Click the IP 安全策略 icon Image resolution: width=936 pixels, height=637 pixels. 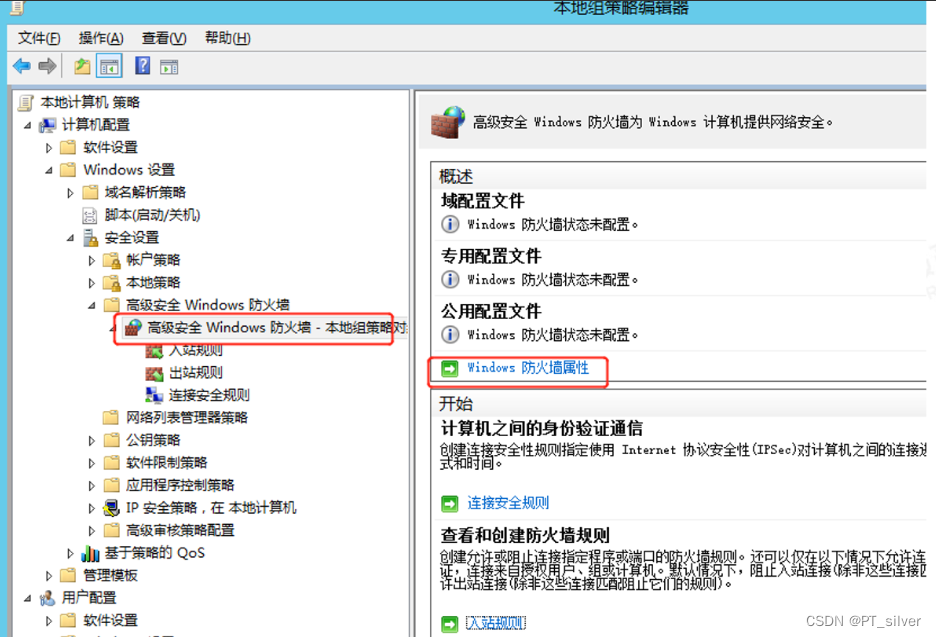[x=112, y=508]
